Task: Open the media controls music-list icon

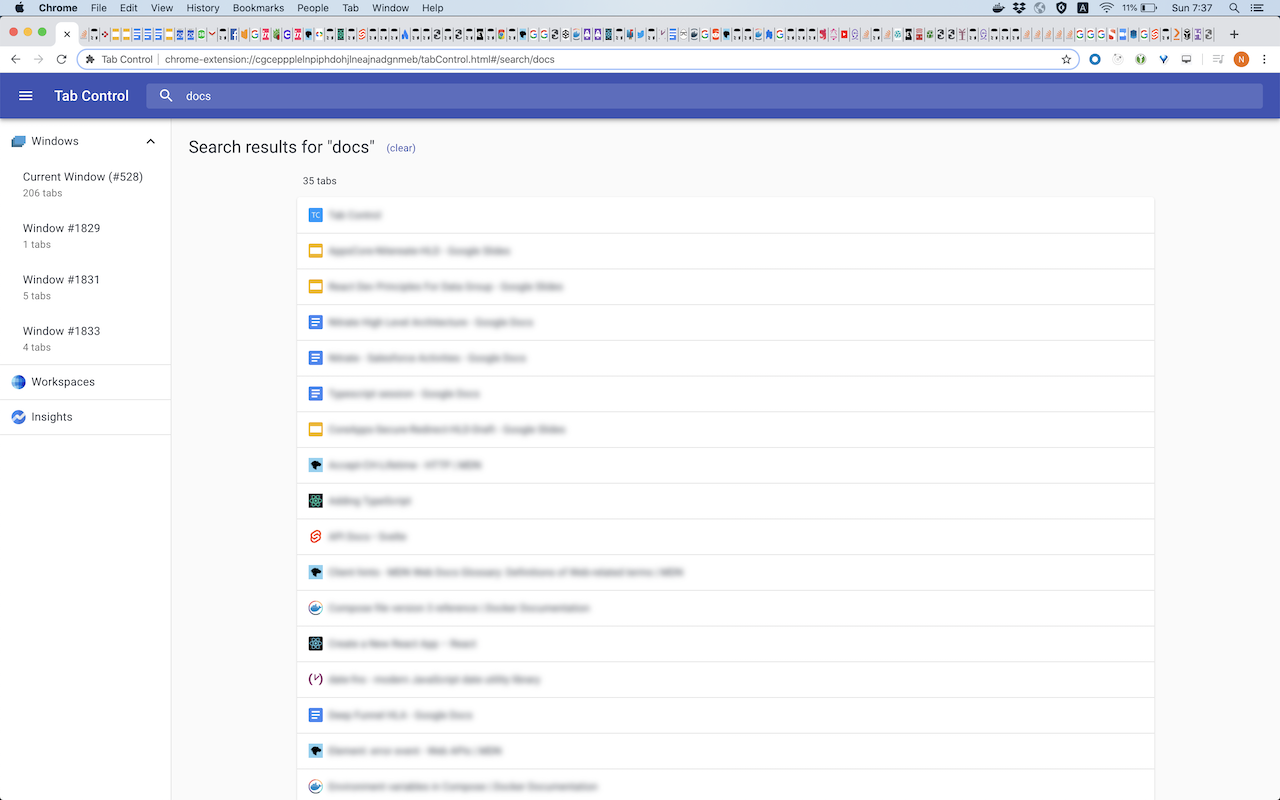Action: click(x=1217, y=59)
